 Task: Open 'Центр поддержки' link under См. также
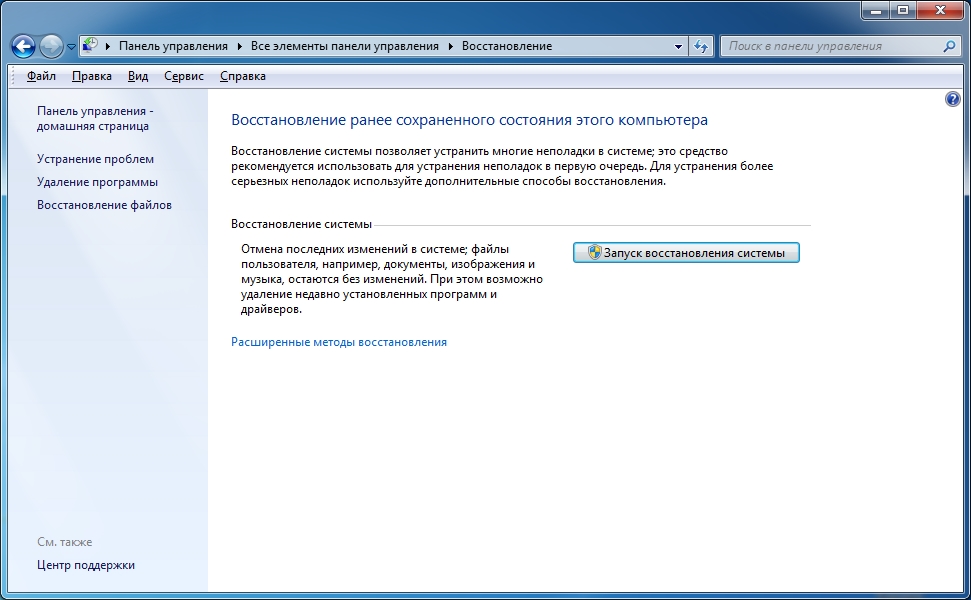[85, 565]
